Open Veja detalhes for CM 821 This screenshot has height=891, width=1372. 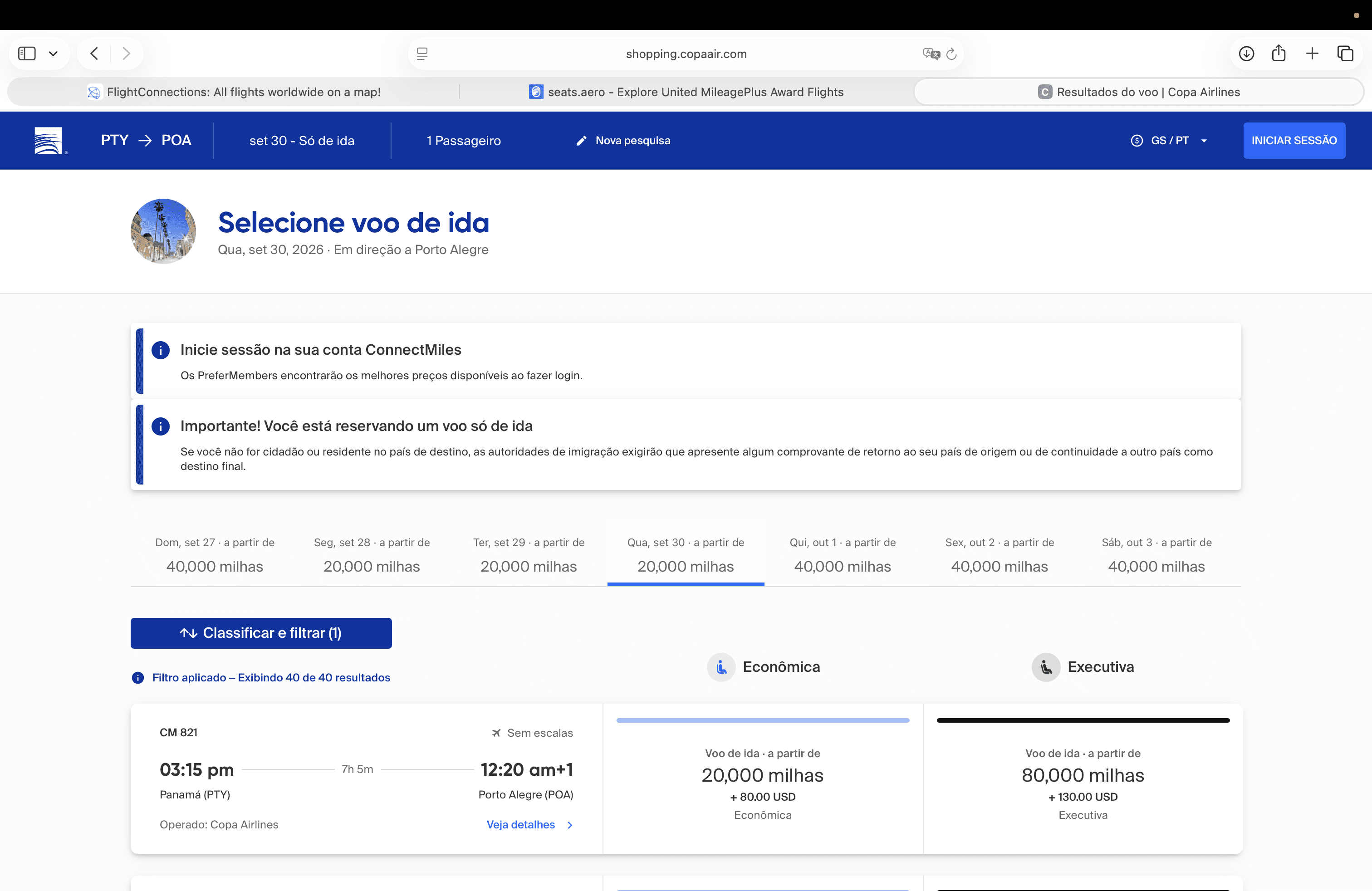click(x=520, y=825)
